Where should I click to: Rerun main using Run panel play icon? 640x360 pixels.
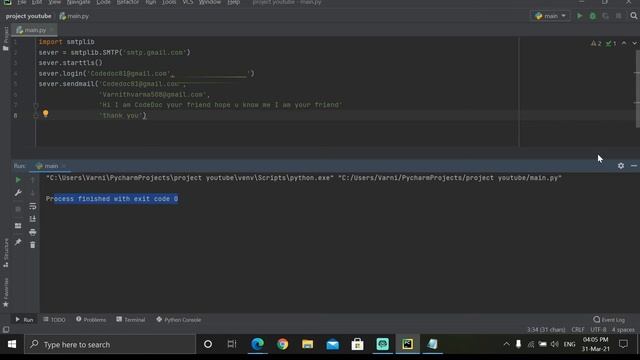pos(18,180)
